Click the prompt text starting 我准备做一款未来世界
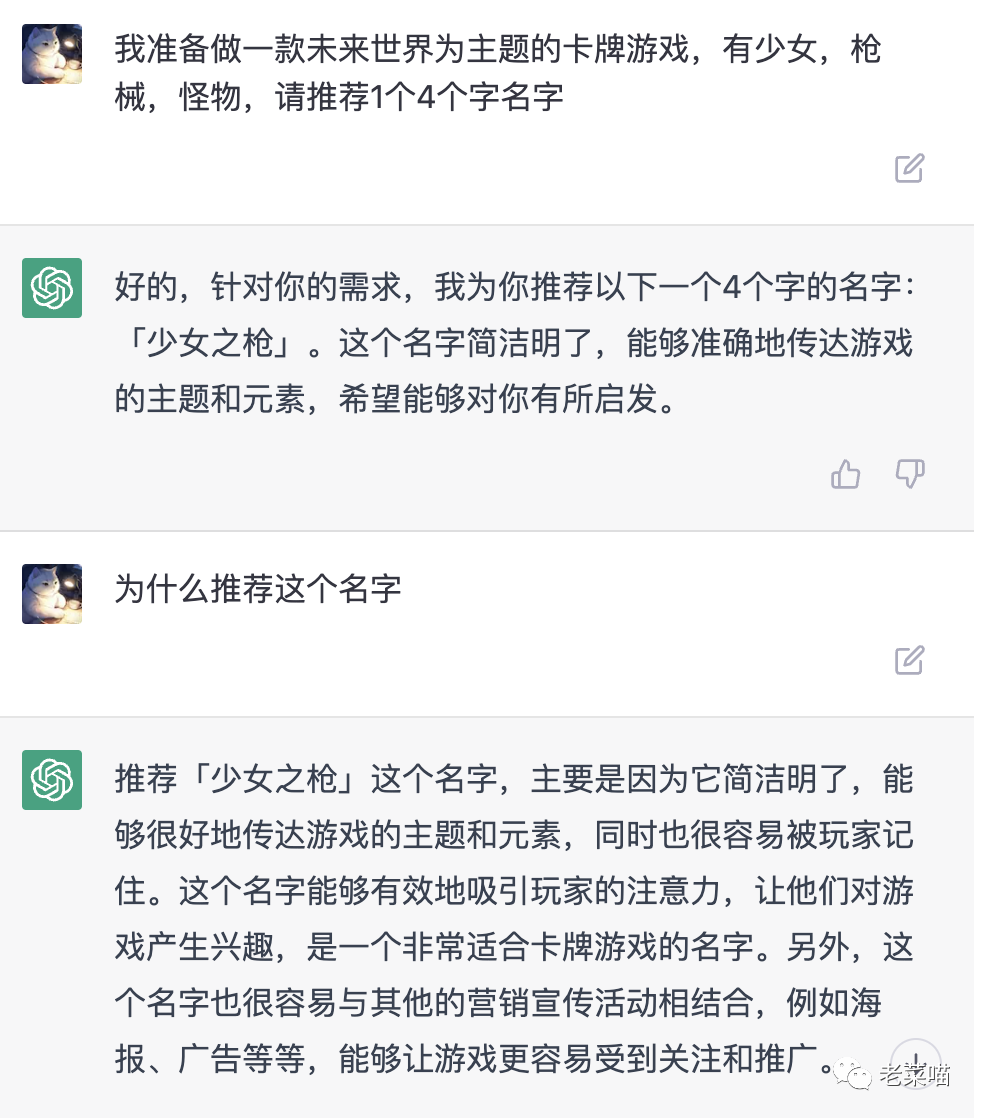982x1118 pixels. (498, 73)
